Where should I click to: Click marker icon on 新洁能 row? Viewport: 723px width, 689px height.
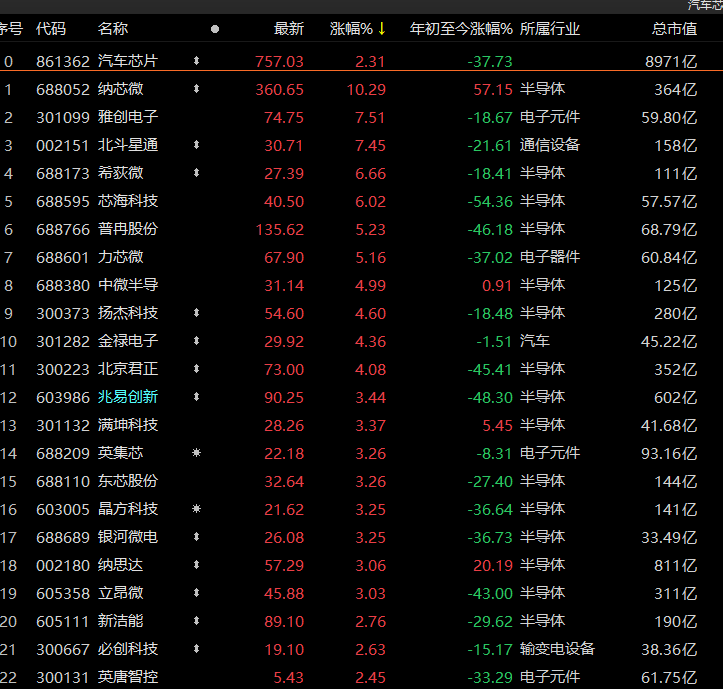pos(196,621)
